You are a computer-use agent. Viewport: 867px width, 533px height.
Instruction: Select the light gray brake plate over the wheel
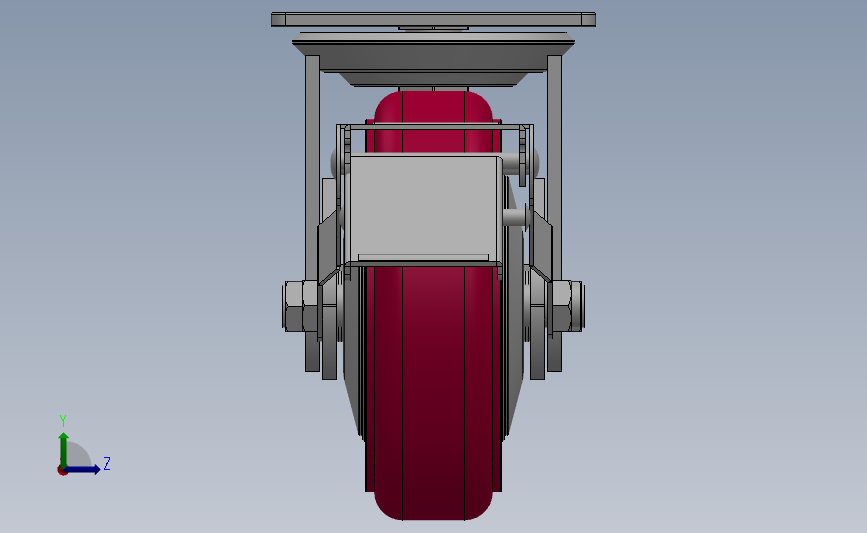click(x=425, y=209)
